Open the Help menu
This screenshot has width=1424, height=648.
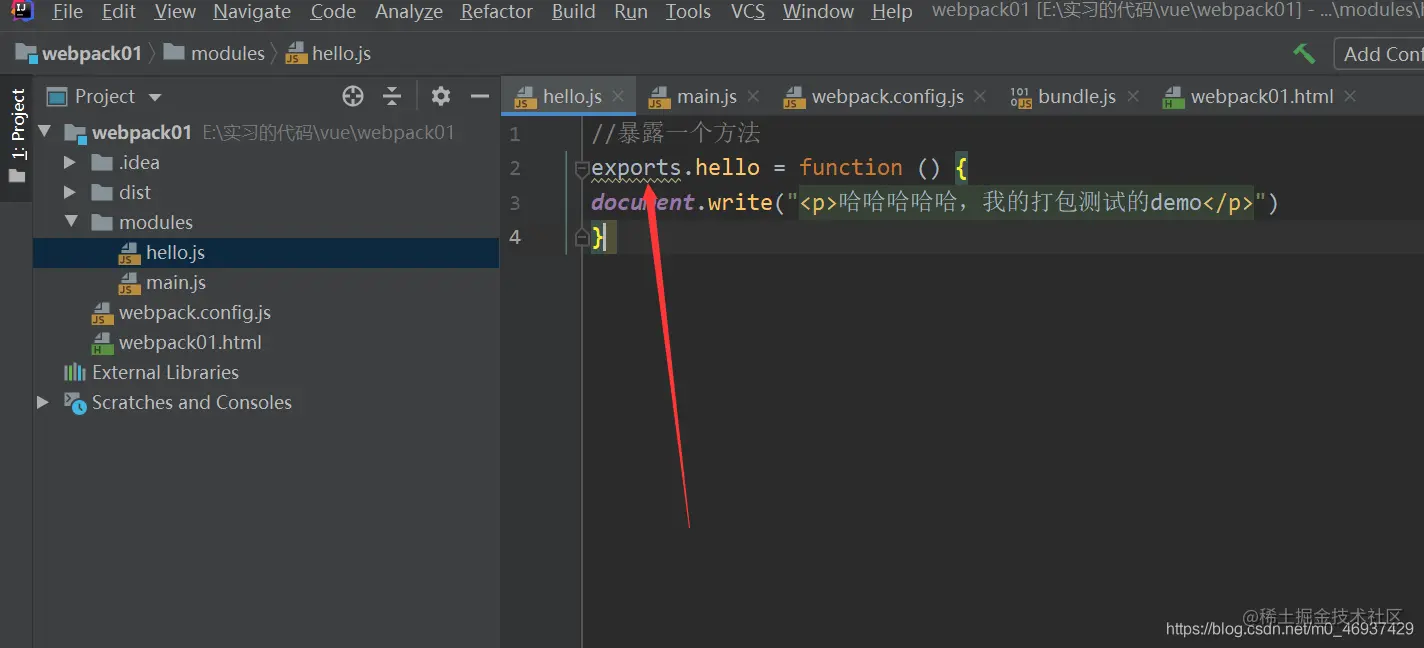tap(892, 12)
